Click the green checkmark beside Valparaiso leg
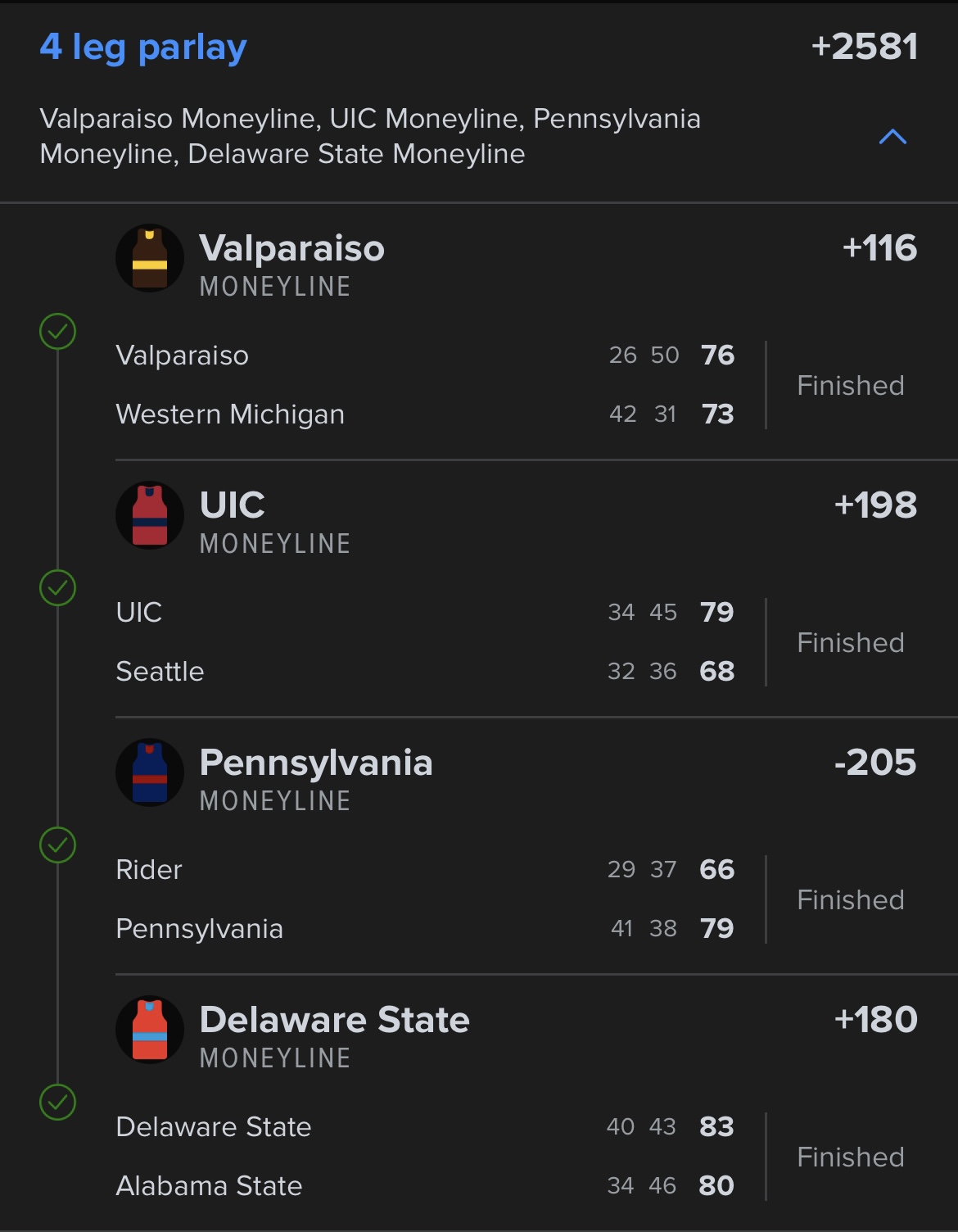The height and width of the screenshot is (1232, 958). coord(58,332)
